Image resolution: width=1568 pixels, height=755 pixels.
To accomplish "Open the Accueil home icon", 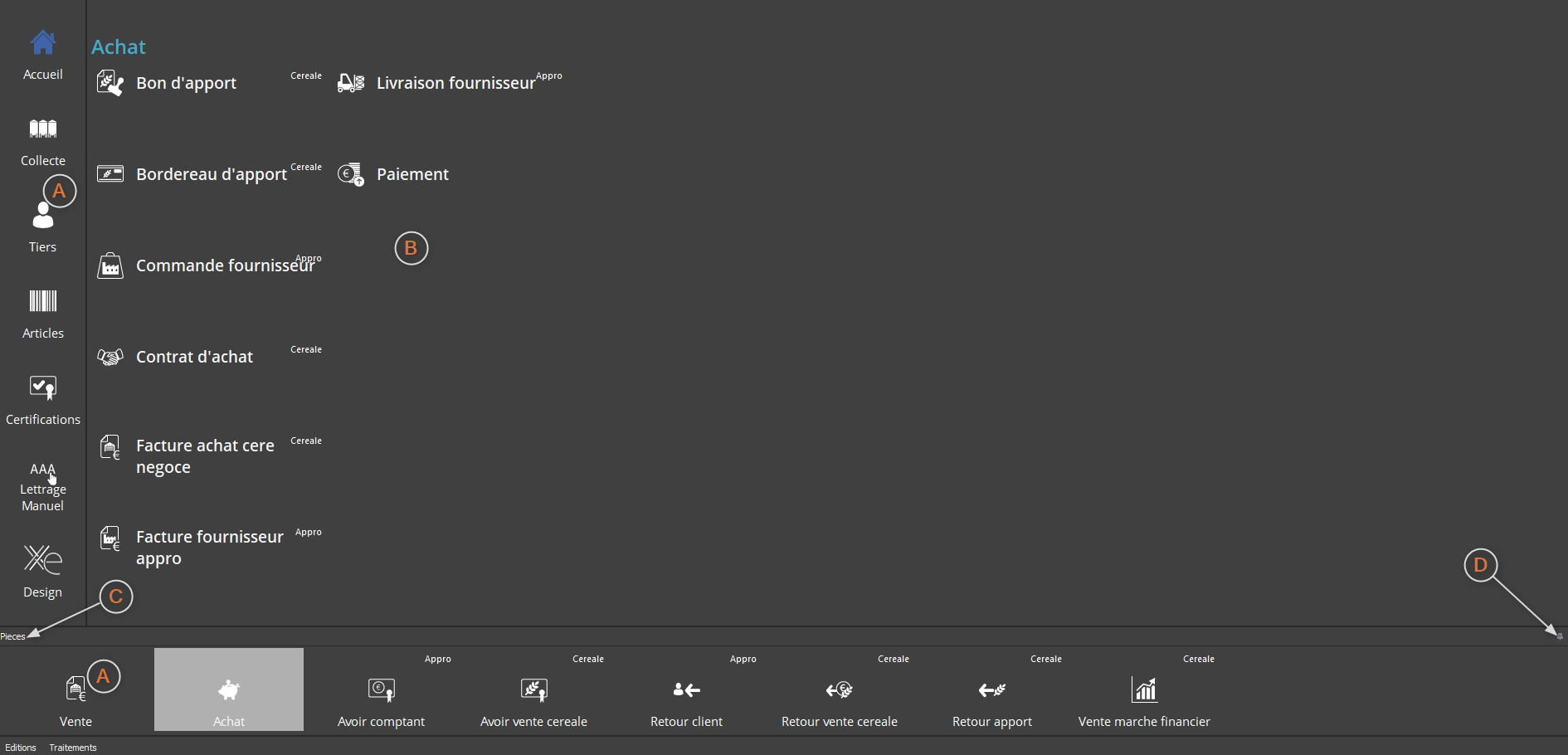I will tap(43, 43).
